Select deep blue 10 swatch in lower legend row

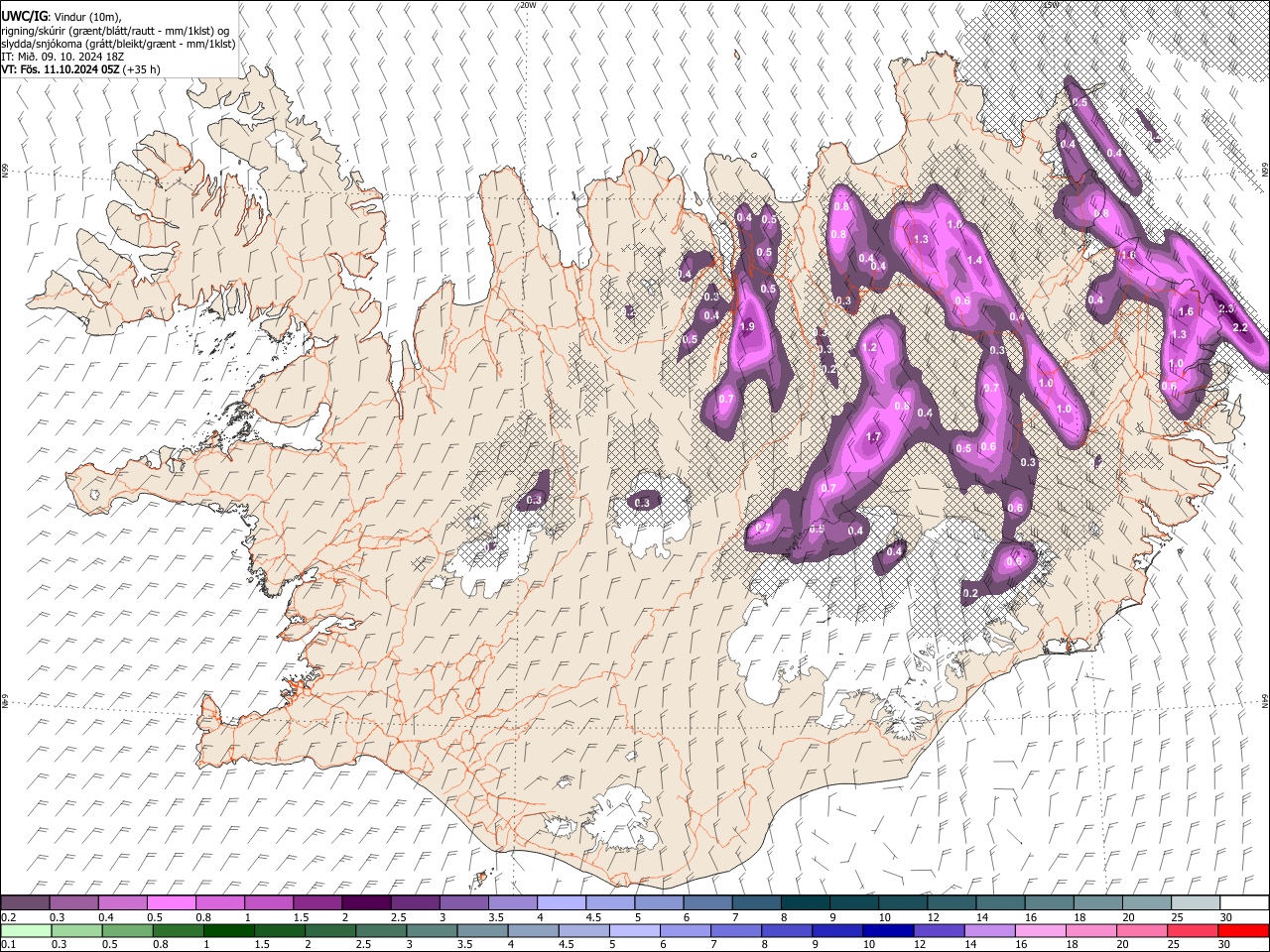coord(886,930)
